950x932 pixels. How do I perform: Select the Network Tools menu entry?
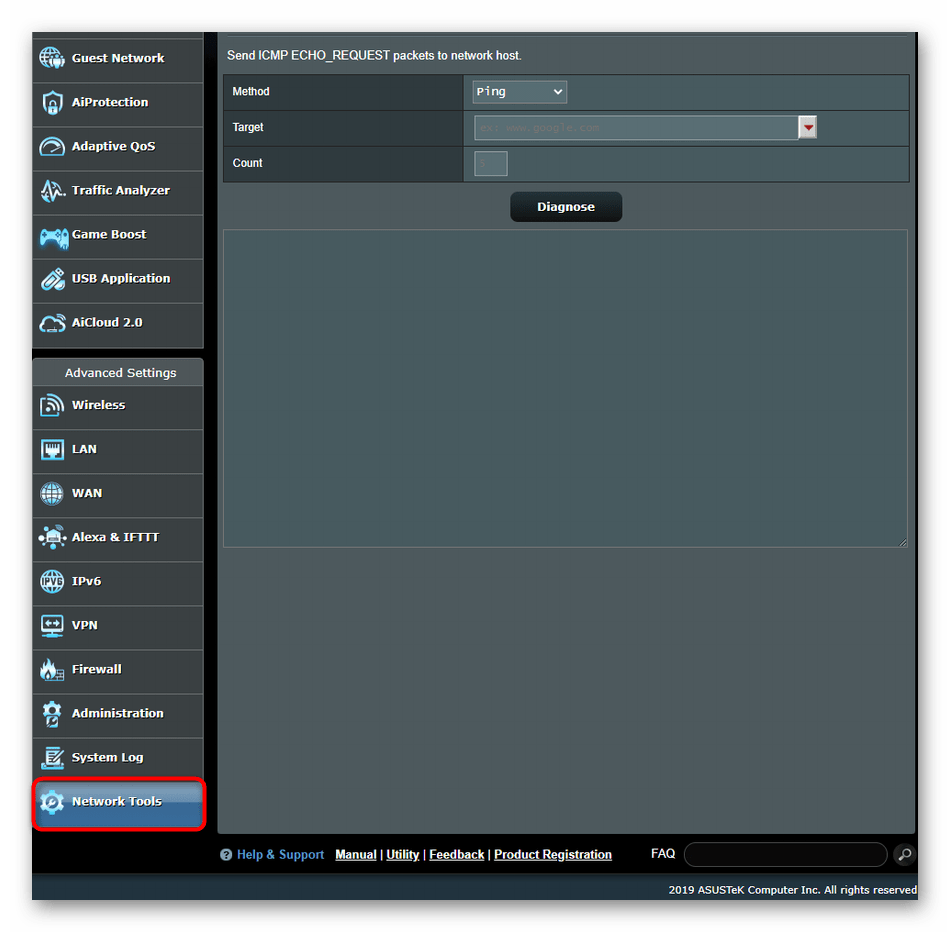click(x=118, y=804)
